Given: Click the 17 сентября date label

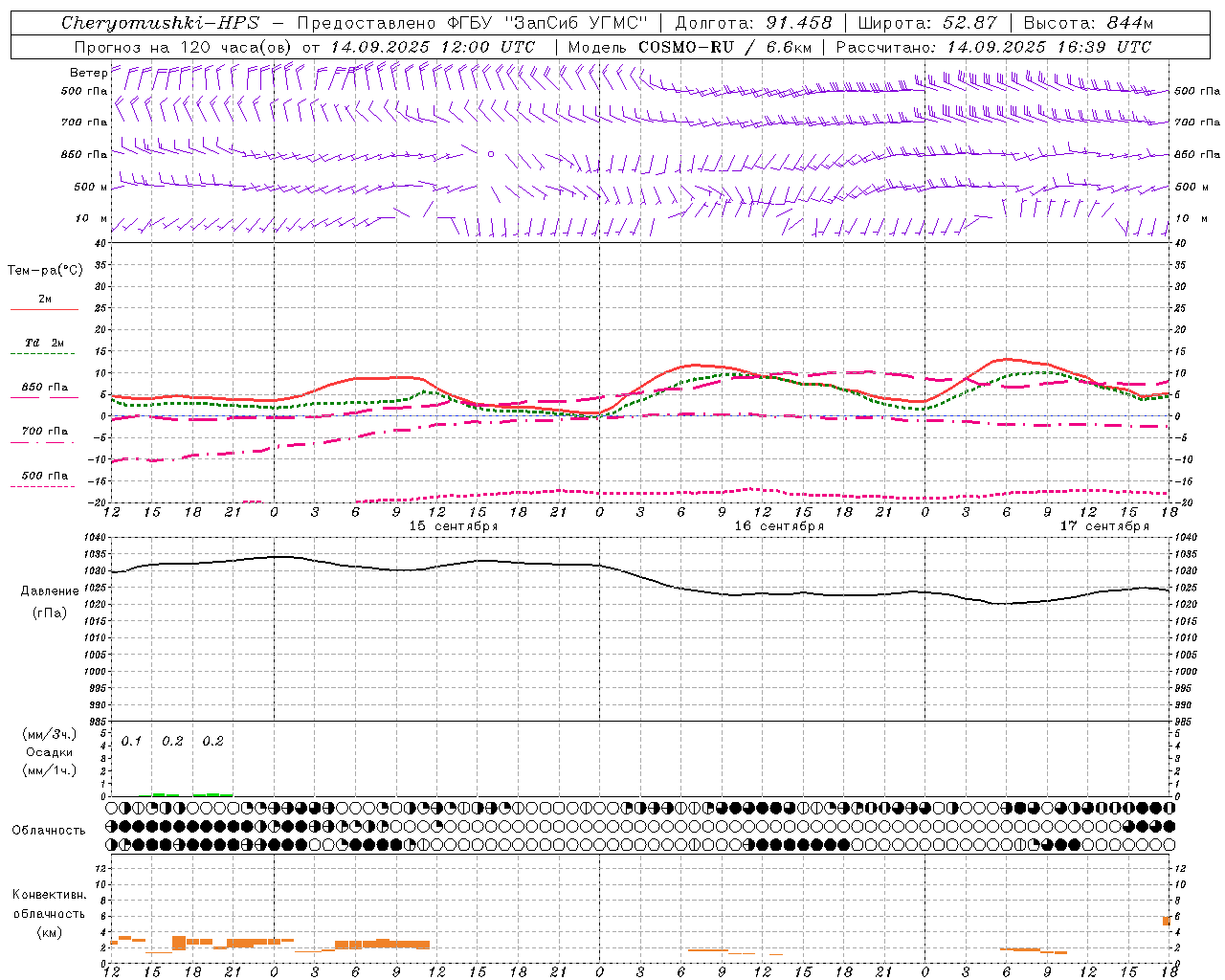Looking at the screenshot, I should (1104, 526).
